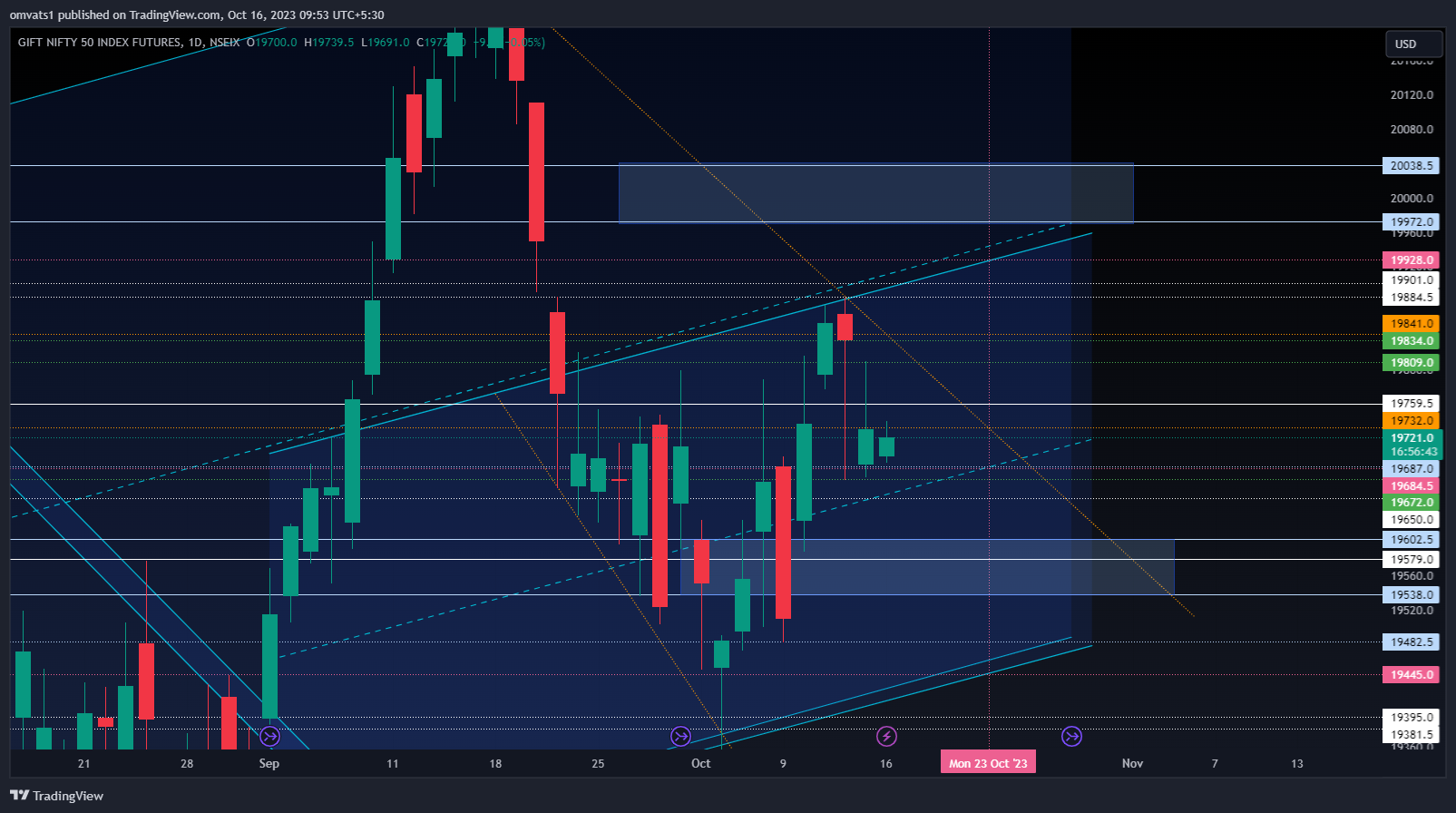Select the orange 19732.0 price label
Viewport: 1456px width, 813px height.
[x=1412, y=421]
